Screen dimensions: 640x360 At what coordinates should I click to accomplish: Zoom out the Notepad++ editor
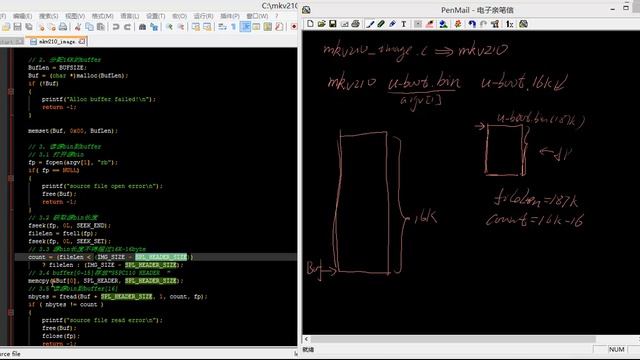(181, 27)
